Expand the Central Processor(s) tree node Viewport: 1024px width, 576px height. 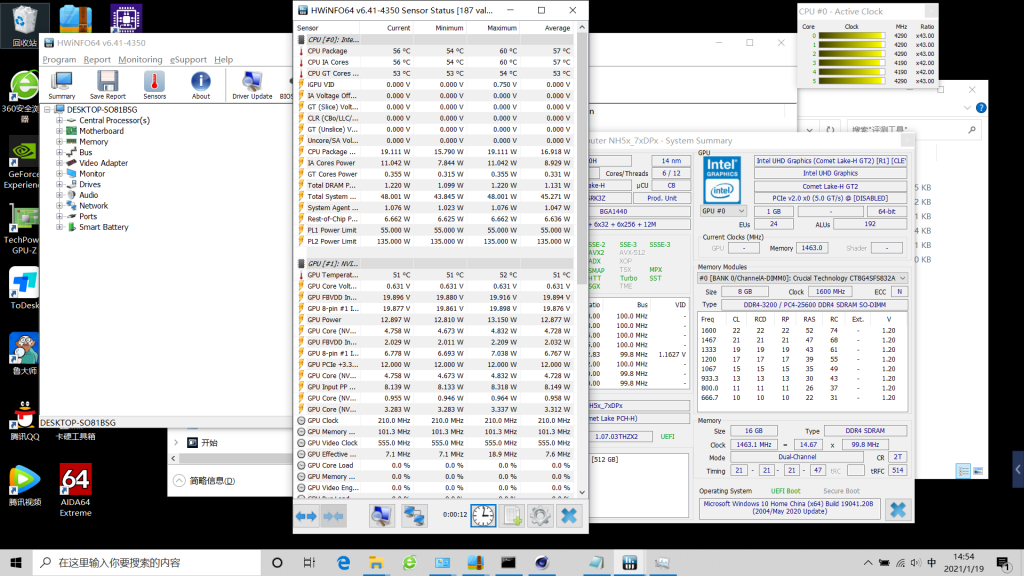[x=59, y=120]
